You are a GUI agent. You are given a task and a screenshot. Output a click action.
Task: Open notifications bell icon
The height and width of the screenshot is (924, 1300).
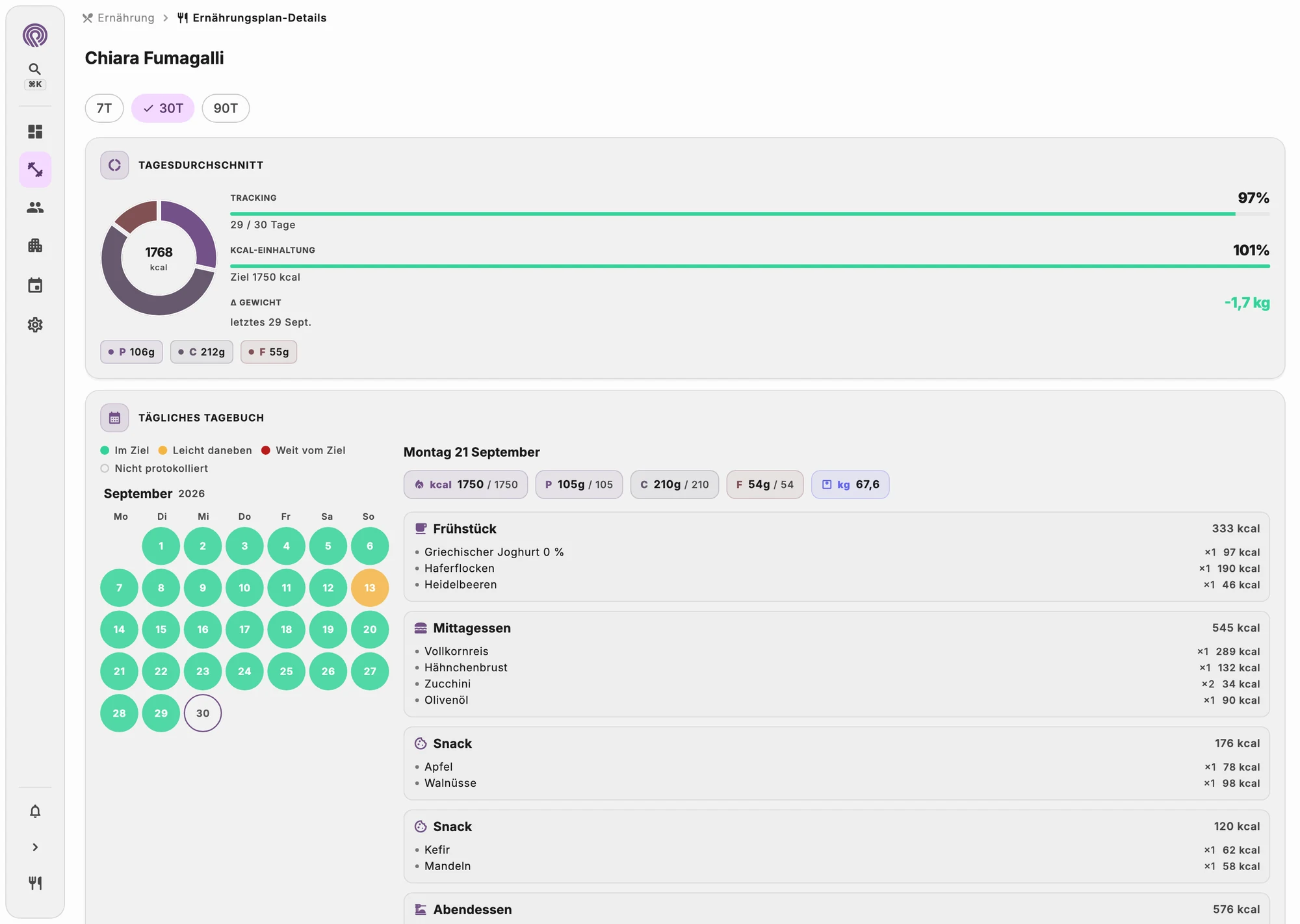(x=35, y=811)
